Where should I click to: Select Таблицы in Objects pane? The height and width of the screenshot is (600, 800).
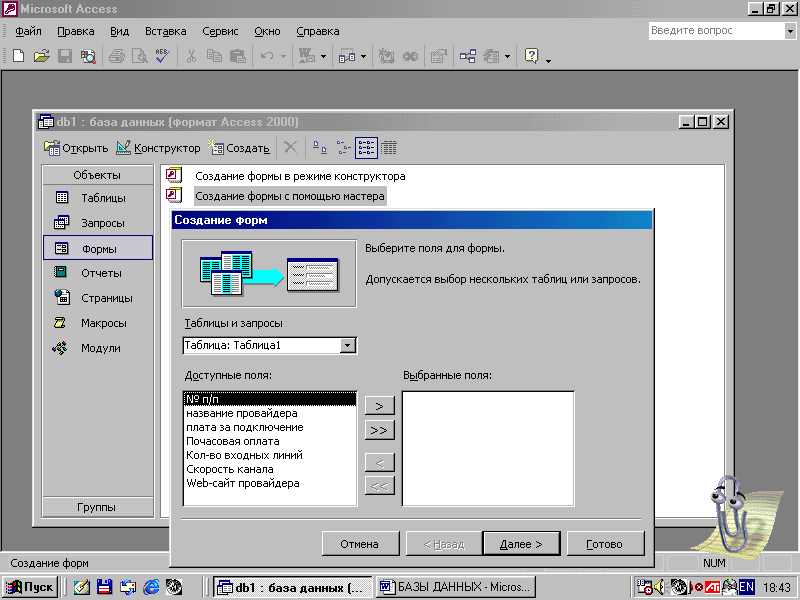98,198
